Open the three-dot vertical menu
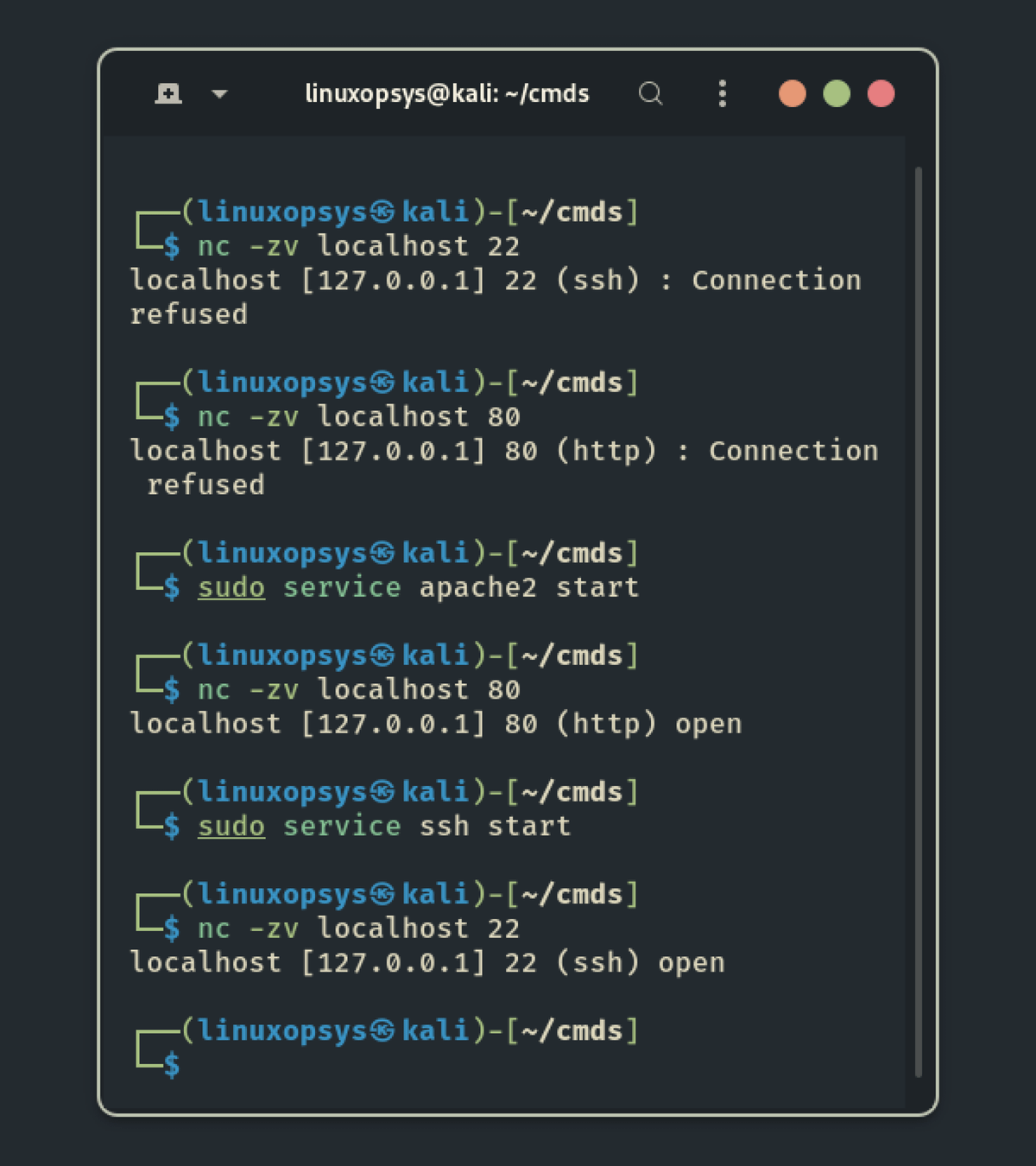The width and height of the screenshot is (1036, 1166). (723, 93)
